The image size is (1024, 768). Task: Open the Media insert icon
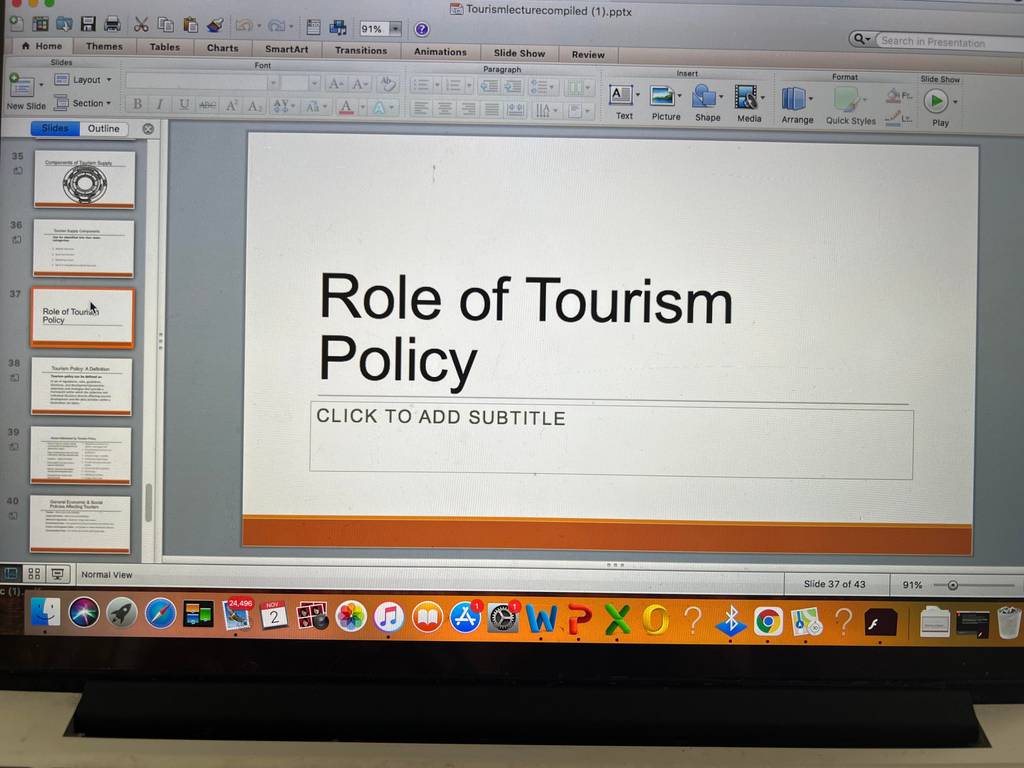click(745, 97)
